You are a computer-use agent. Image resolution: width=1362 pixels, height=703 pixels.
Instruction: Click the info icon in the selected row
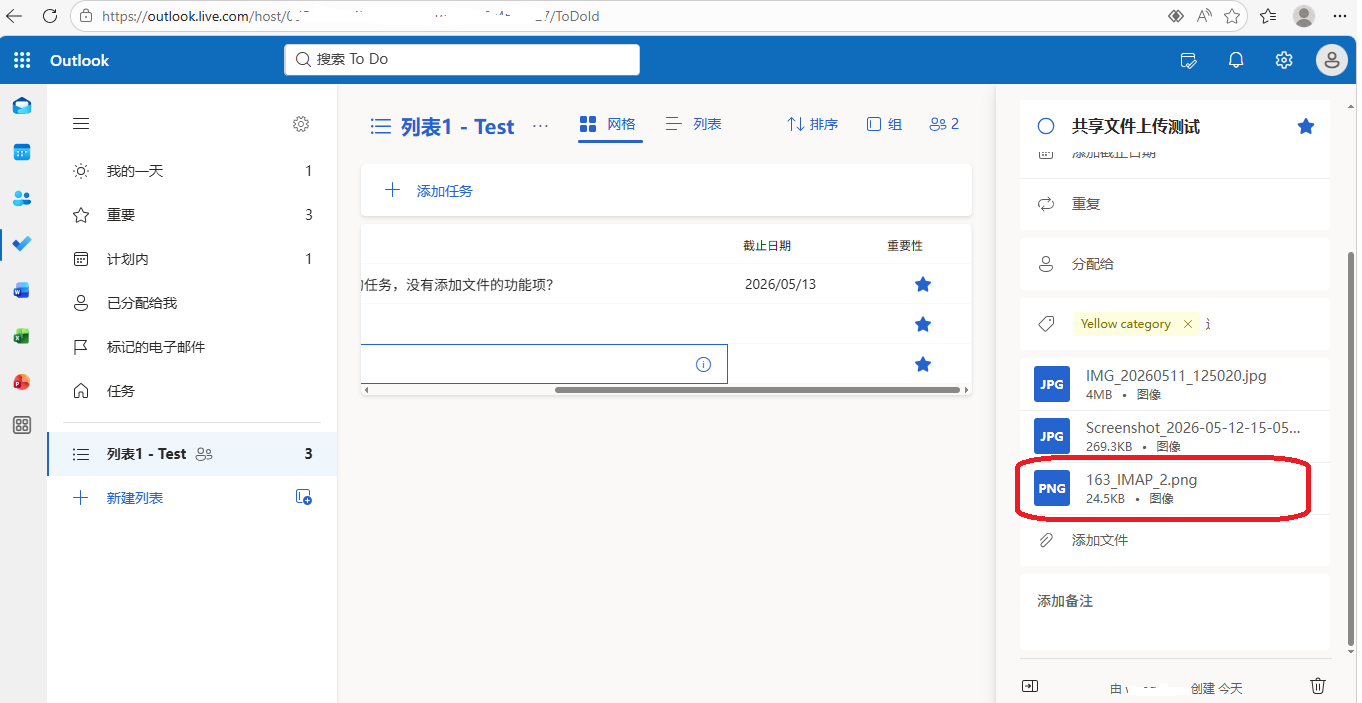click(703, 364)
